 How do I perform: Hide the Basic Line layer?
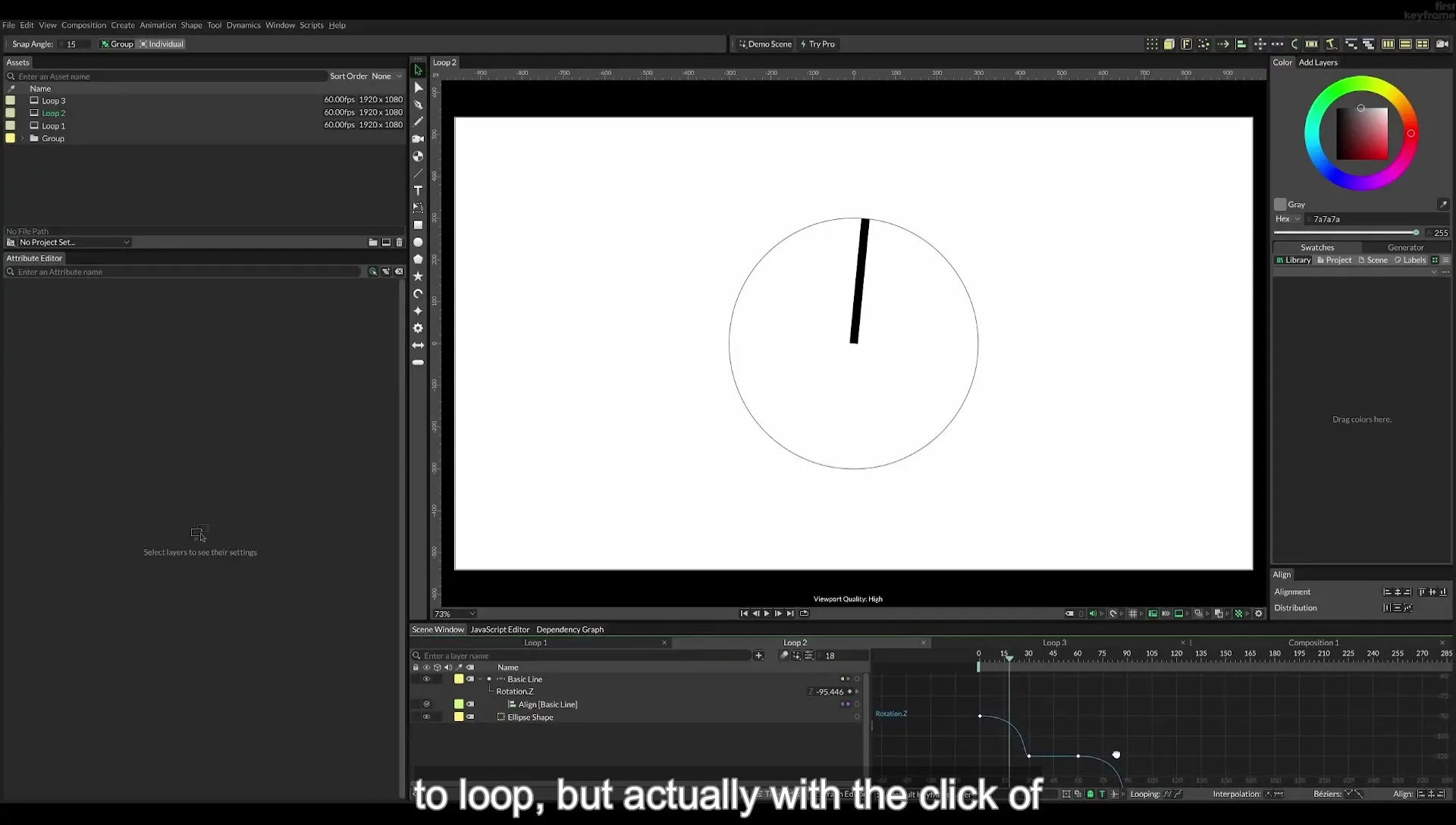426,679
